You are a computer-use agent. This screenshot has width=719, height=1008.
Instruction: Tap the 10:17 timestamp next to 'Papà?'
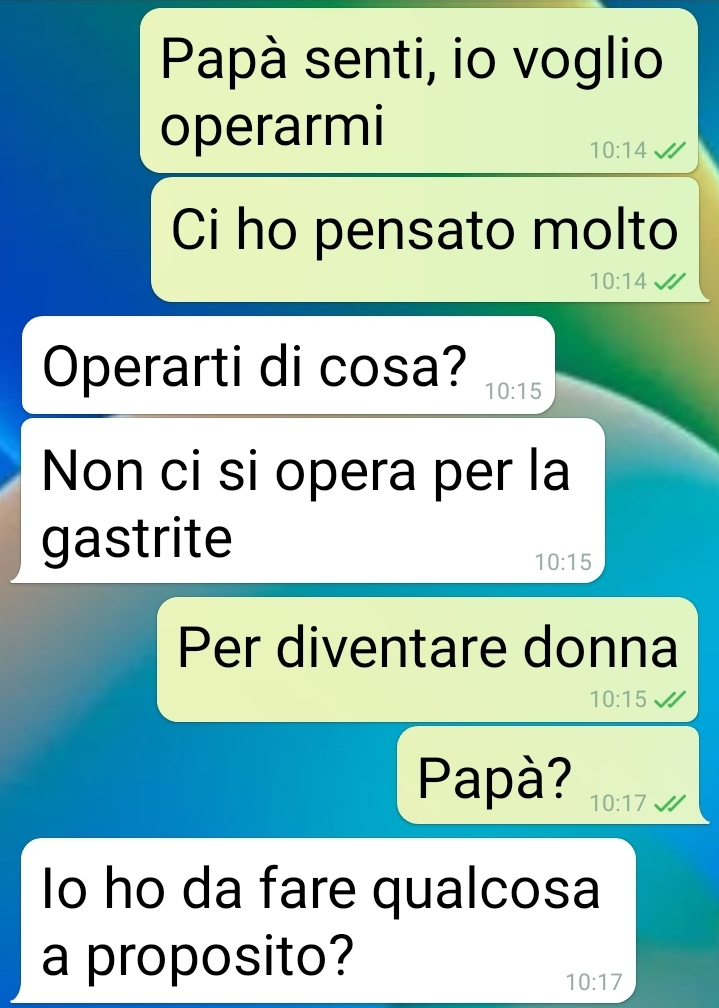tap(618, 803)
